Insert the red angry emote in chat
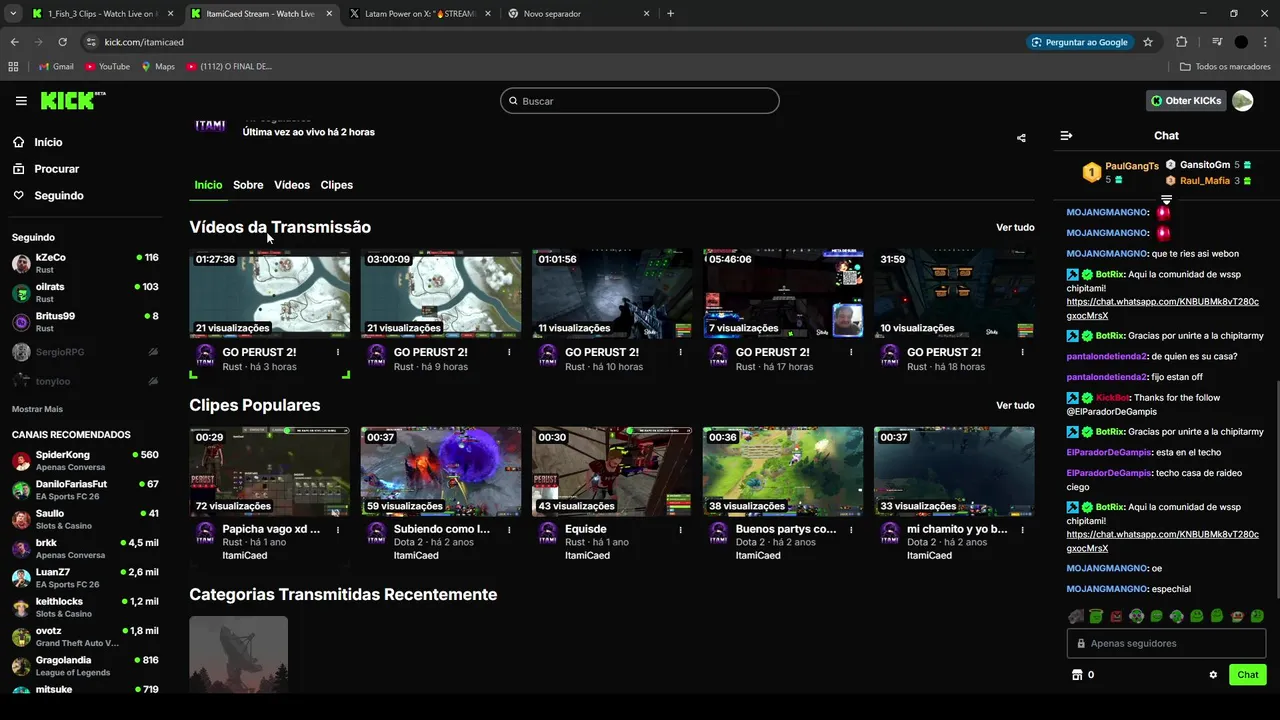The image size is (1280, 720). [x=1116, y=616]
